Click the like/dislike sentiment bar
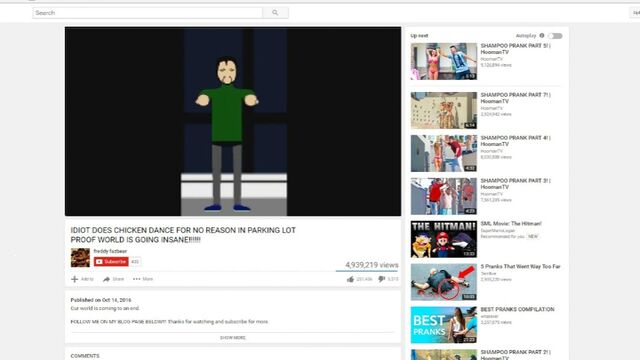 [367, 271]
